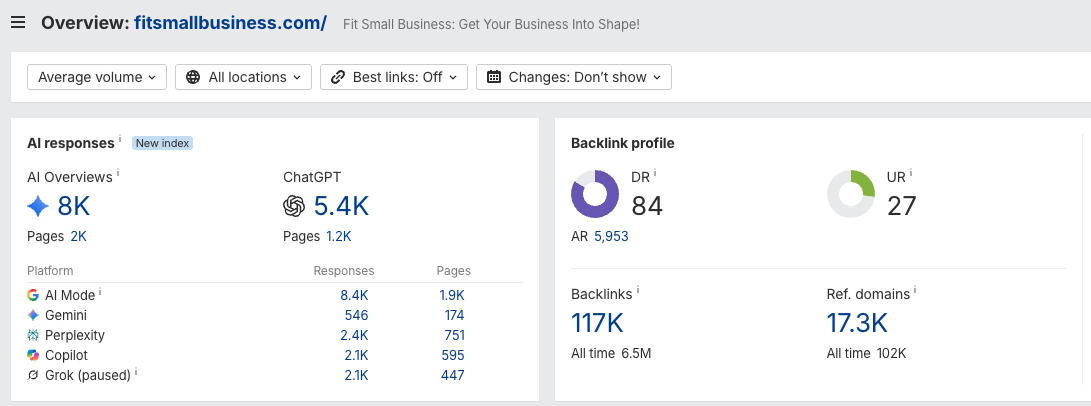Click Gemini responses 546

tap(356, 316)
